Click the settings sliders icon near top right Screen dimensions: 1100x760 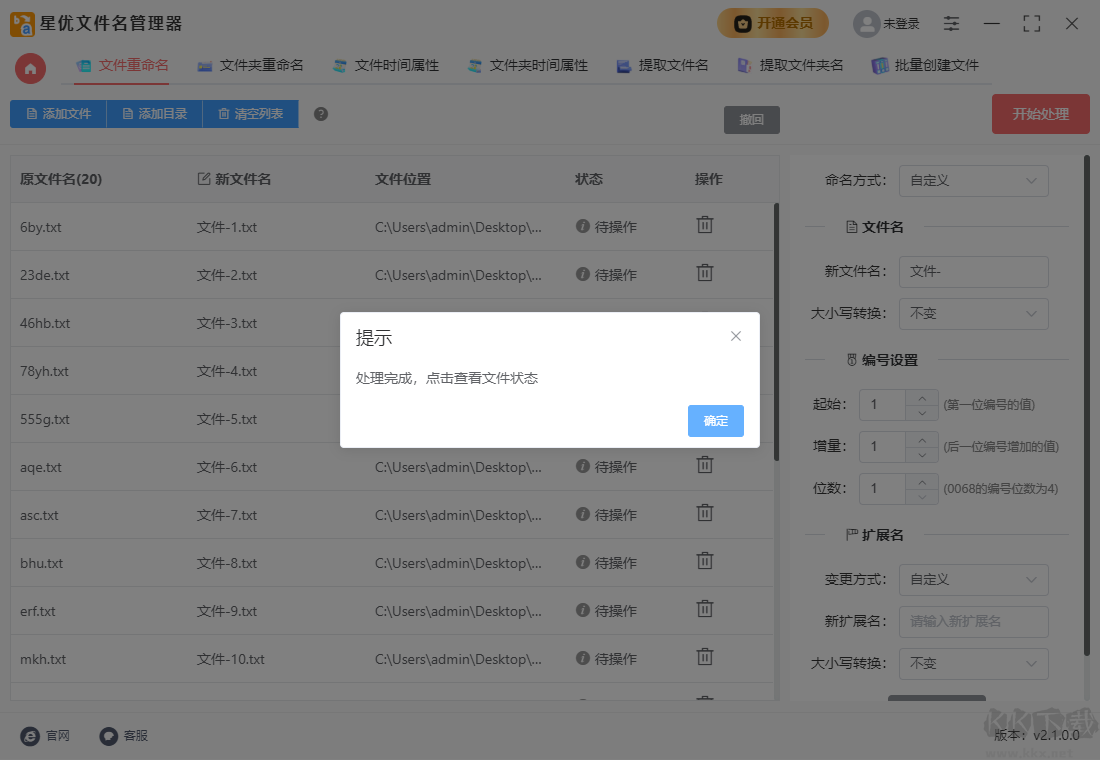pyautogui.click(x=950, y=23)
